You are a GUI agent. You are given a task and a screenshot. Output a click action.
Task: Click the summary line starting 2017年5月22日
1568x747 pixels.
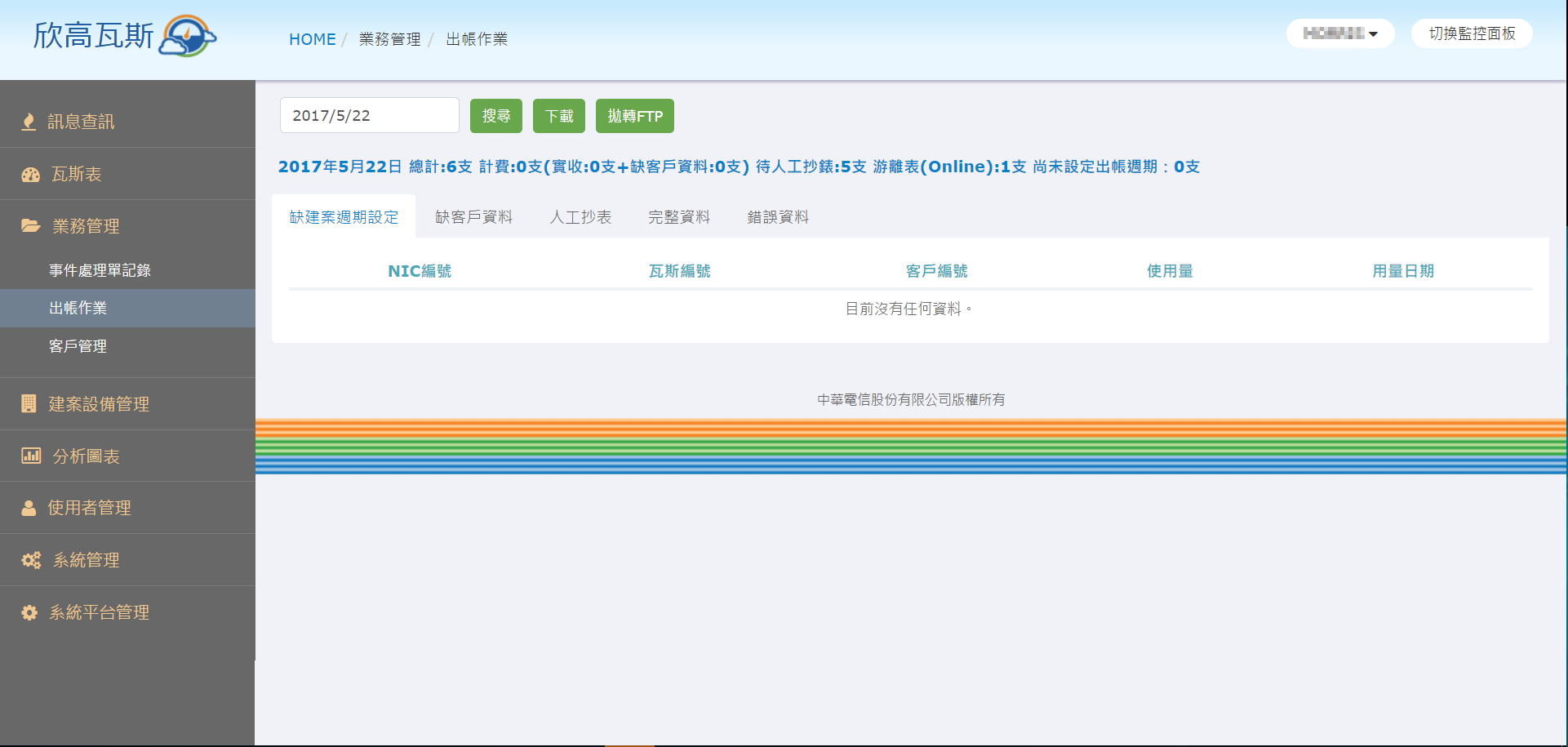pos(739,167)
